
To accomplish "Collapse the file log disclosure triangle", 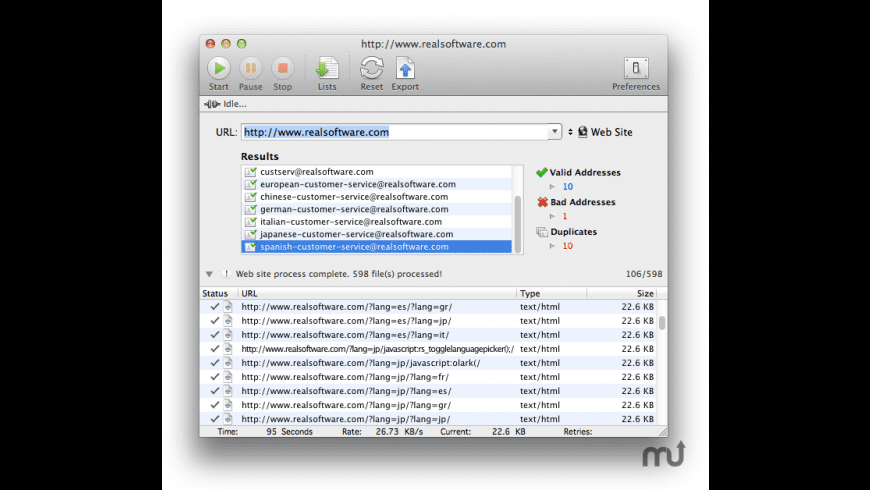I will point(209,274).
